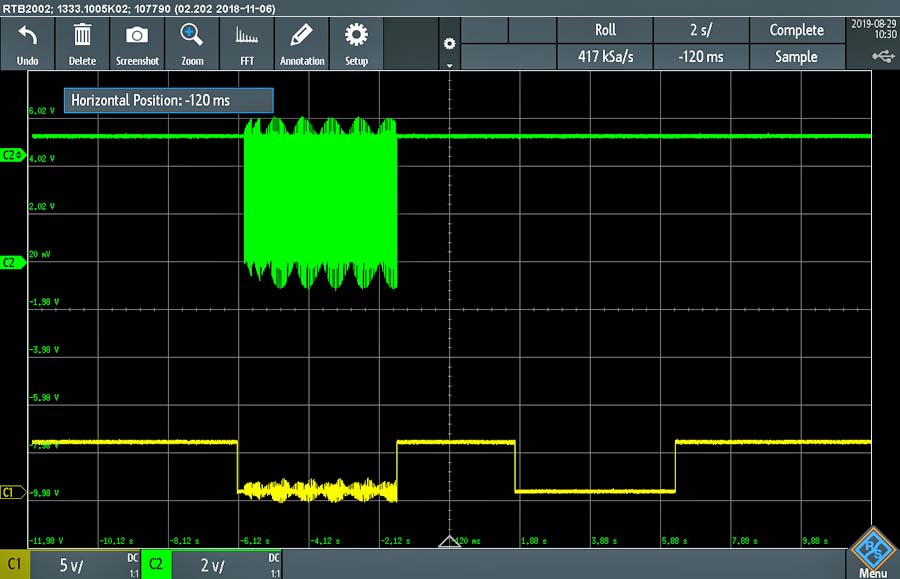Open the R&S Menu diamond button
900x579 pixels.
872,551
